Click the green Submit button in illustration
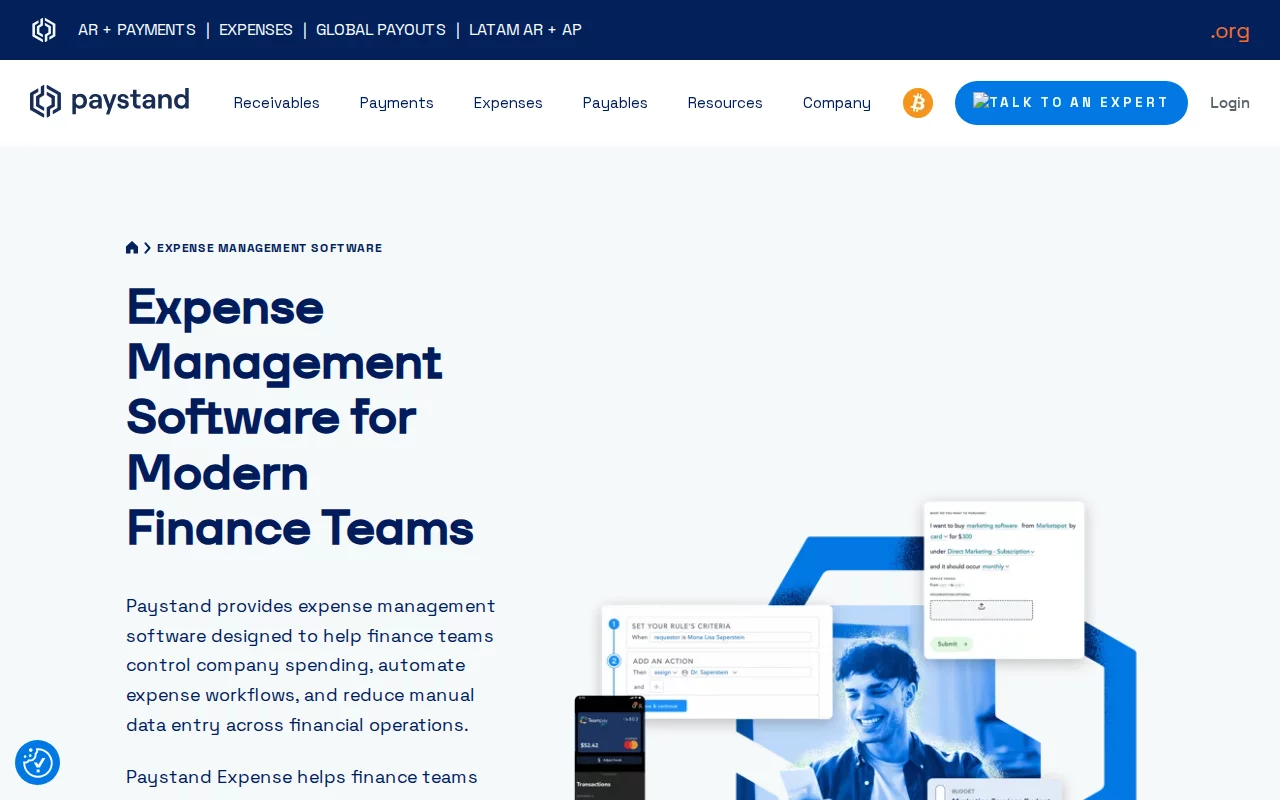The image size is (1280, 800). click(952, 644)
